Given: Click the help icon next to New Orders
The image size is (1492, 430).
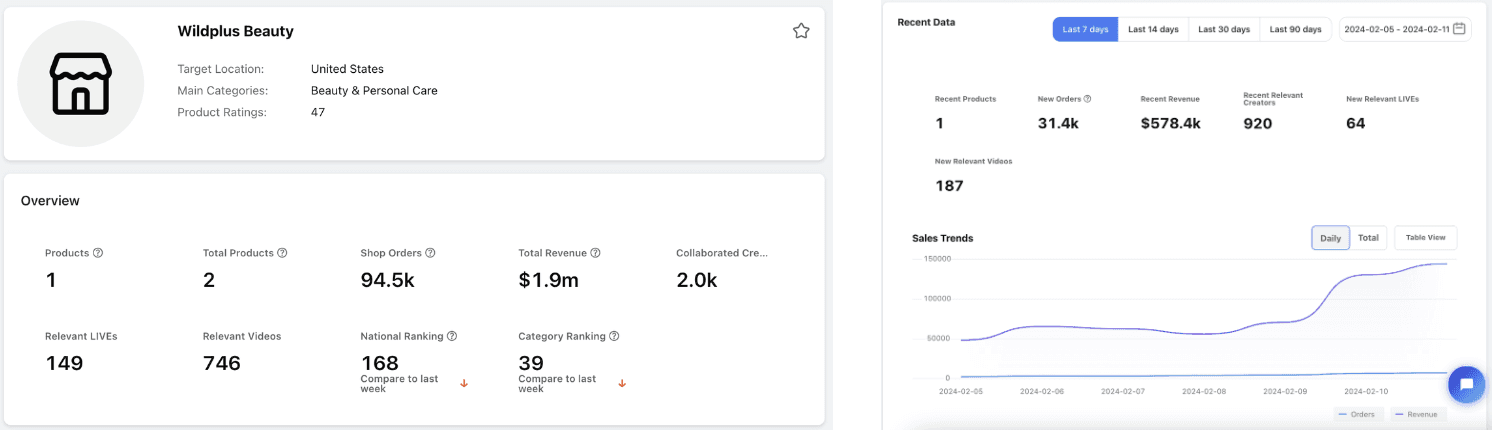Looking at the screenshot, I should tap(1087, 99).
